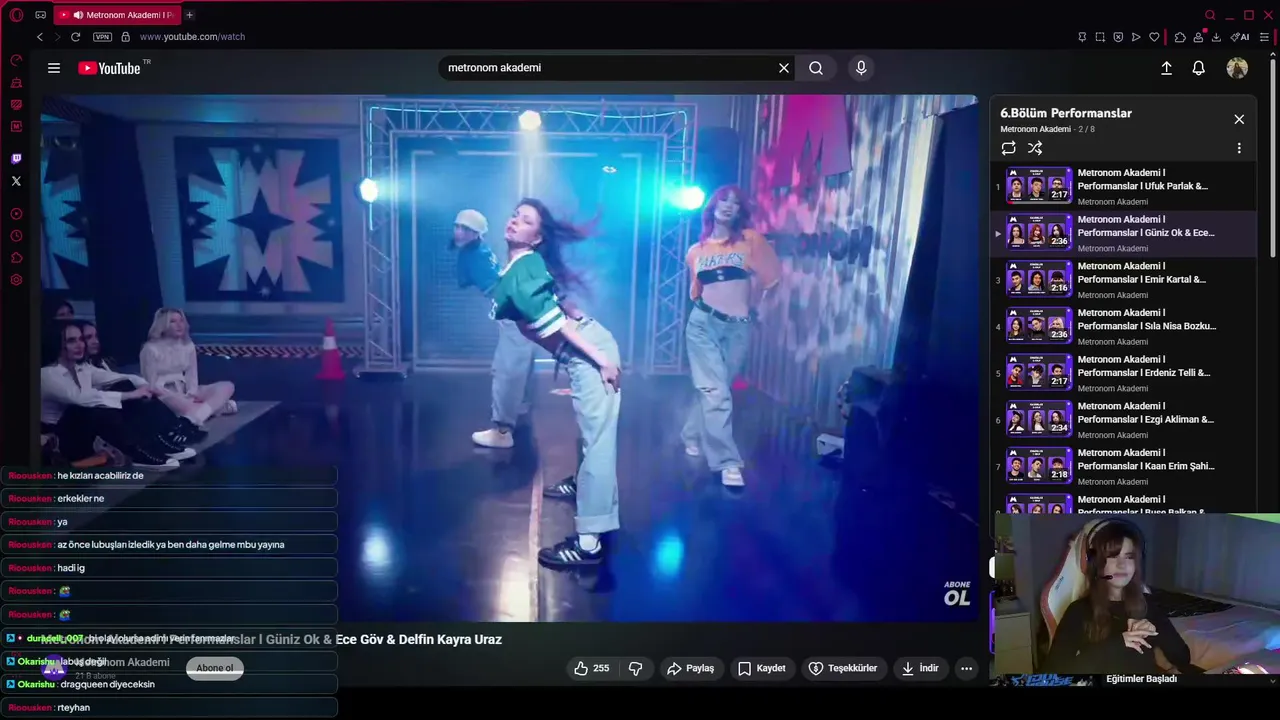Open YouTube create upload icon
1280x720 pixels.
click(1166, 68)
